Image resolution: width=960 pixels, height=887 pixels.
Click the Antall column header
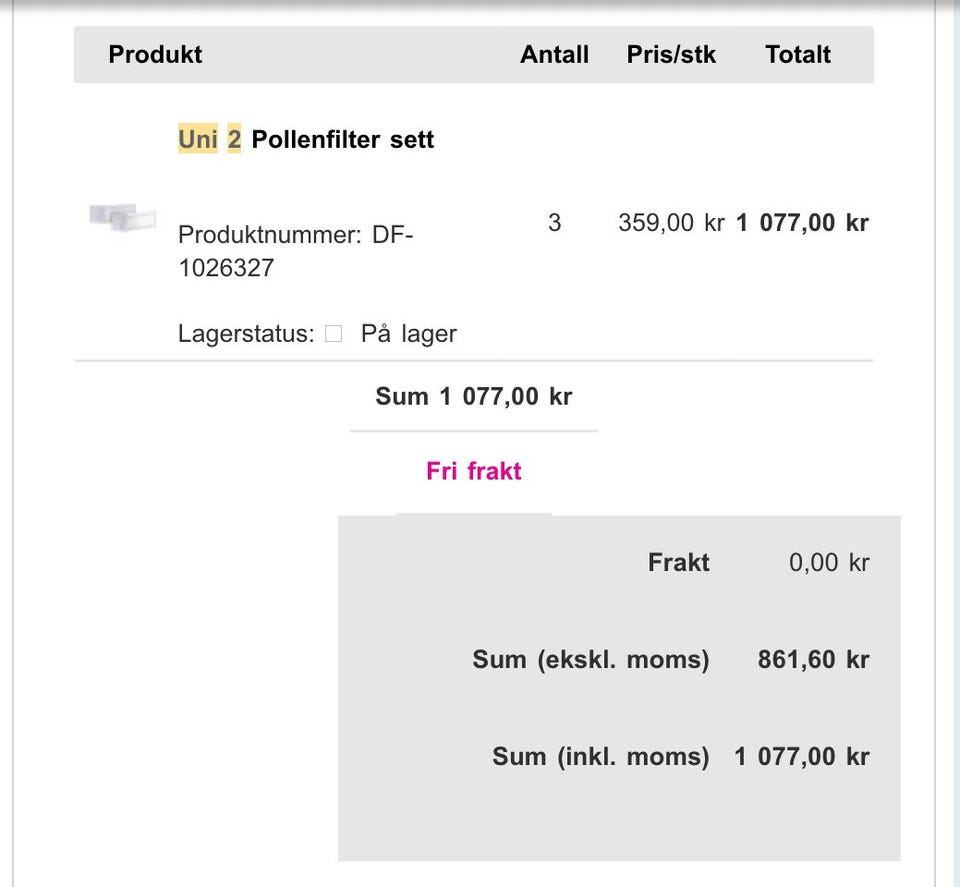point(554,55)
